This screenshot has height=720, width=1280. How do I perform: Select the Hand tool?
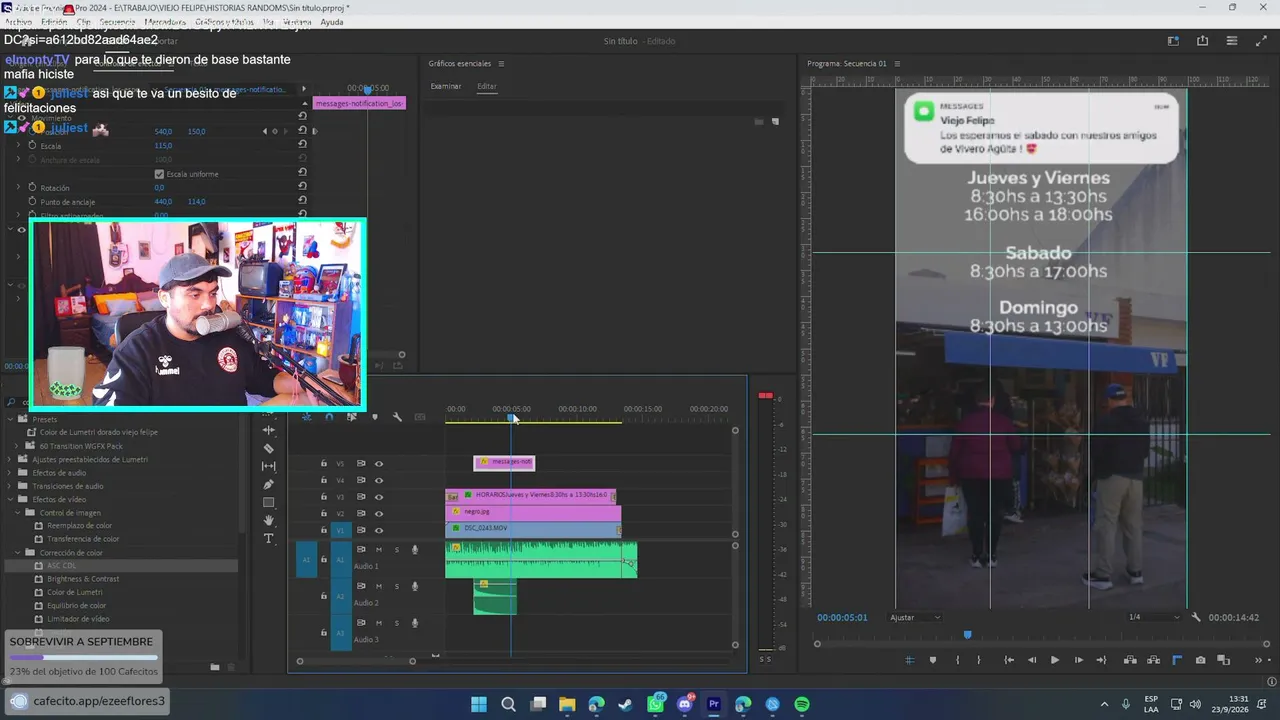pyautogui.click(x=268, y=520)
